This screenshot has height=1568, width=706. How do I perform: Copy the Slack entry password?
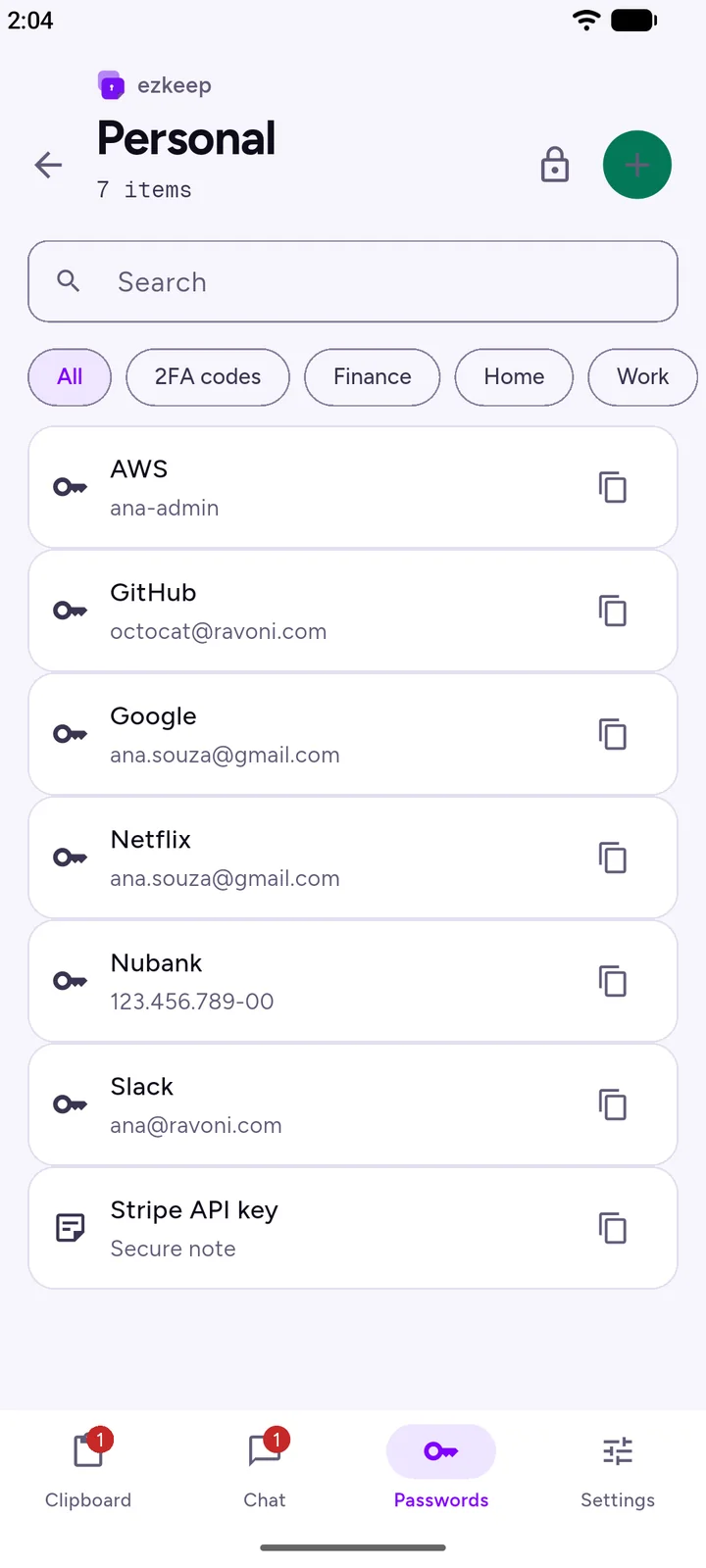coord(613,1104)
